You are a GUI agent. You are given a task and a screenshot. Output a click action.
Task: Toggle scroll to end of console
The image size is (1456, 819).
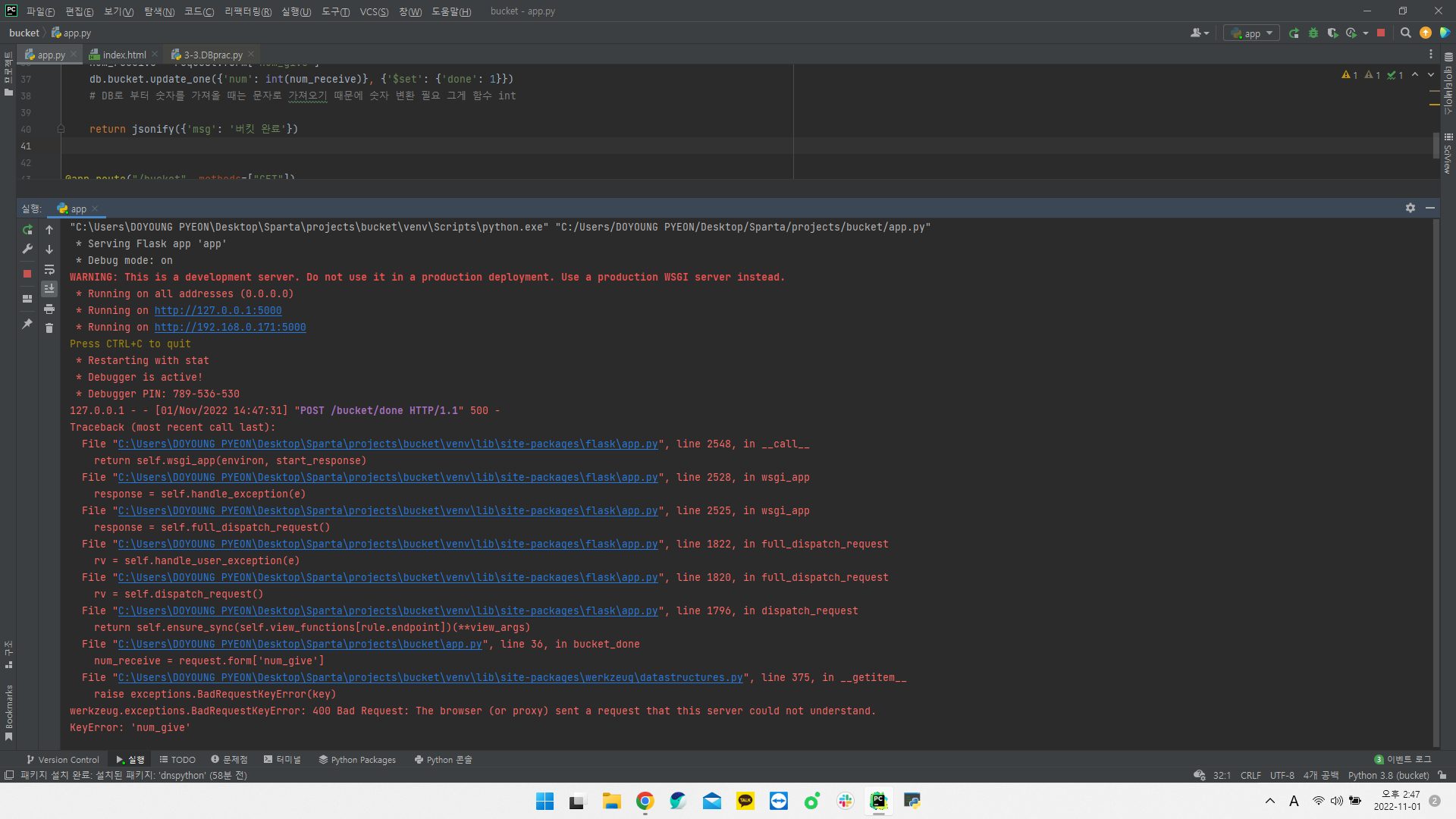click(49, 289)
